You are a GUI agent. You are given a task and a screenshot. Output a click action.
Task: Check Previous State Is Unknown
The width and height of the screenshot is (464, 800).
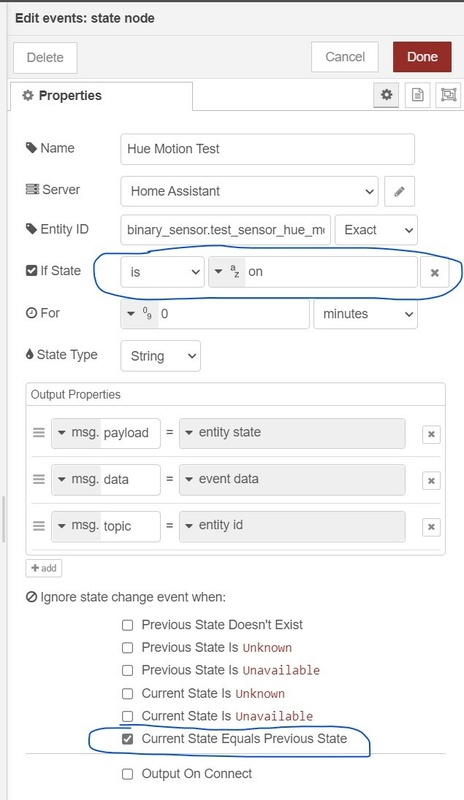[128, 647]
